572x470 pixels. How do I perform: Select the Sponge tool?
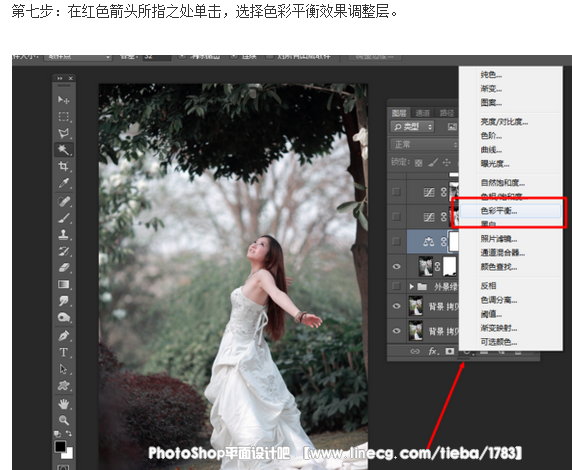click(63, 317)
